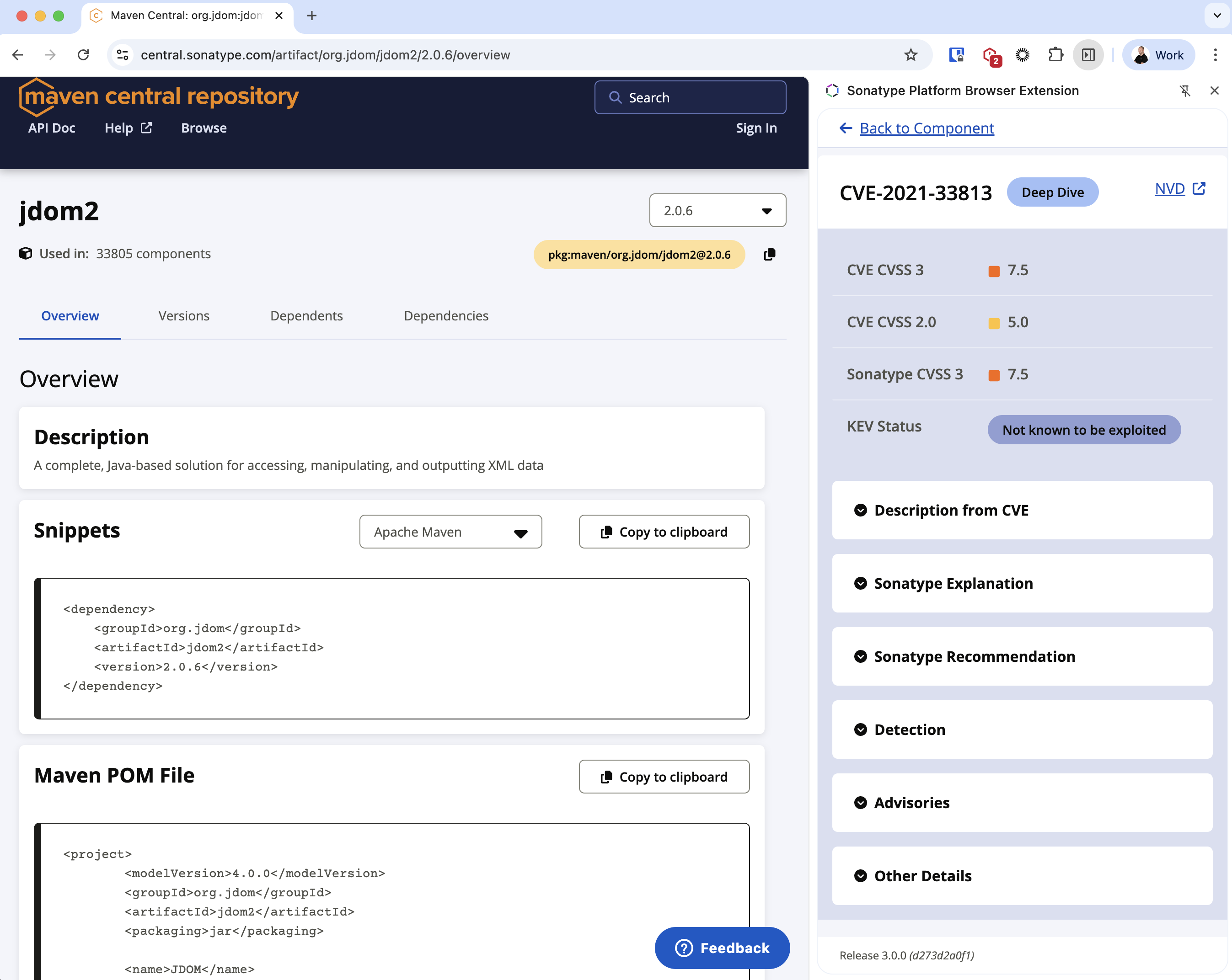The width and height of the screenshot is (1232, 980).
Task: Click the Not known to be exploited badge
Action: point(1084,430)
